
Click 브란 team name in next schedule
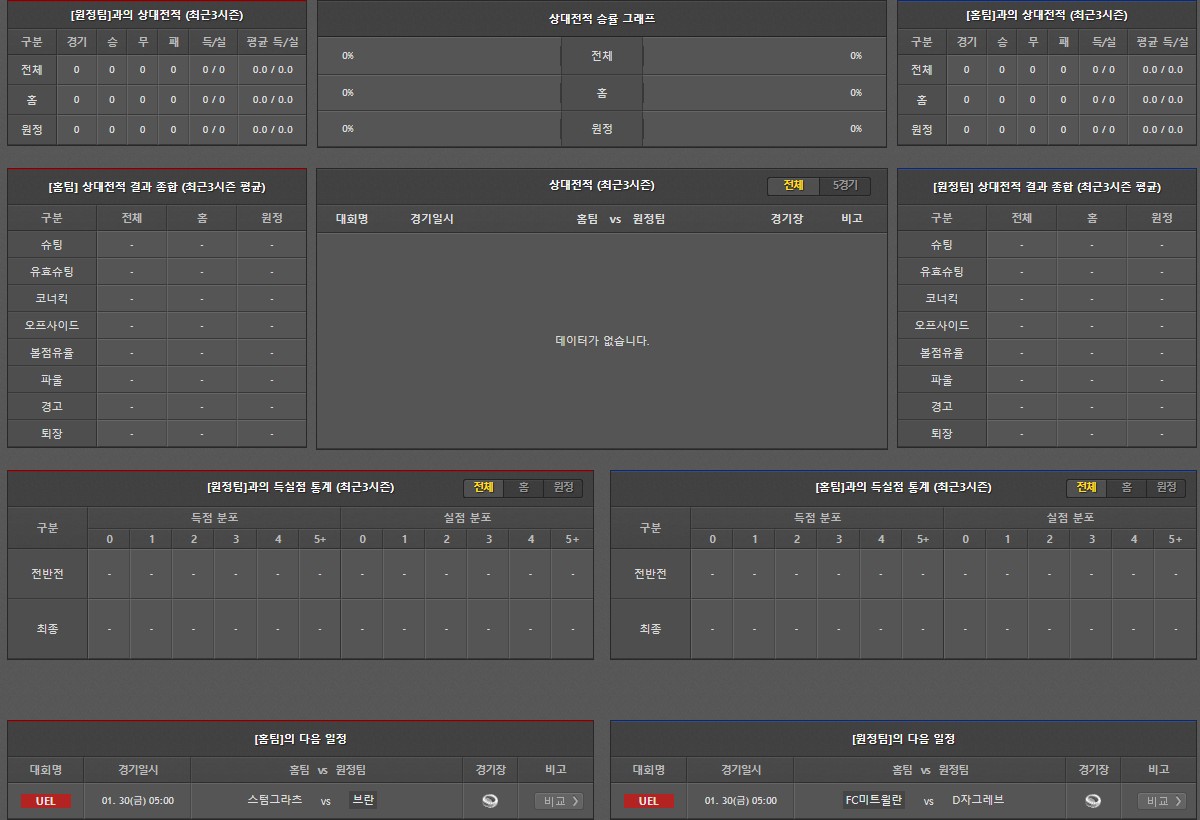pyautogui.click(x=363, y=800)
